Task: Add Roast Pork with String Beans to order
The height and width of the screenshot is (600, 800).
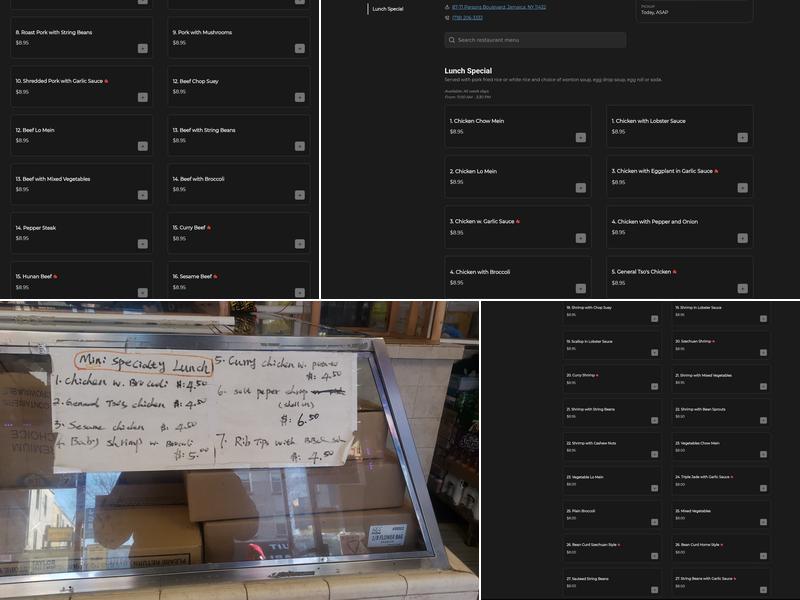Action: coord(142,48)
